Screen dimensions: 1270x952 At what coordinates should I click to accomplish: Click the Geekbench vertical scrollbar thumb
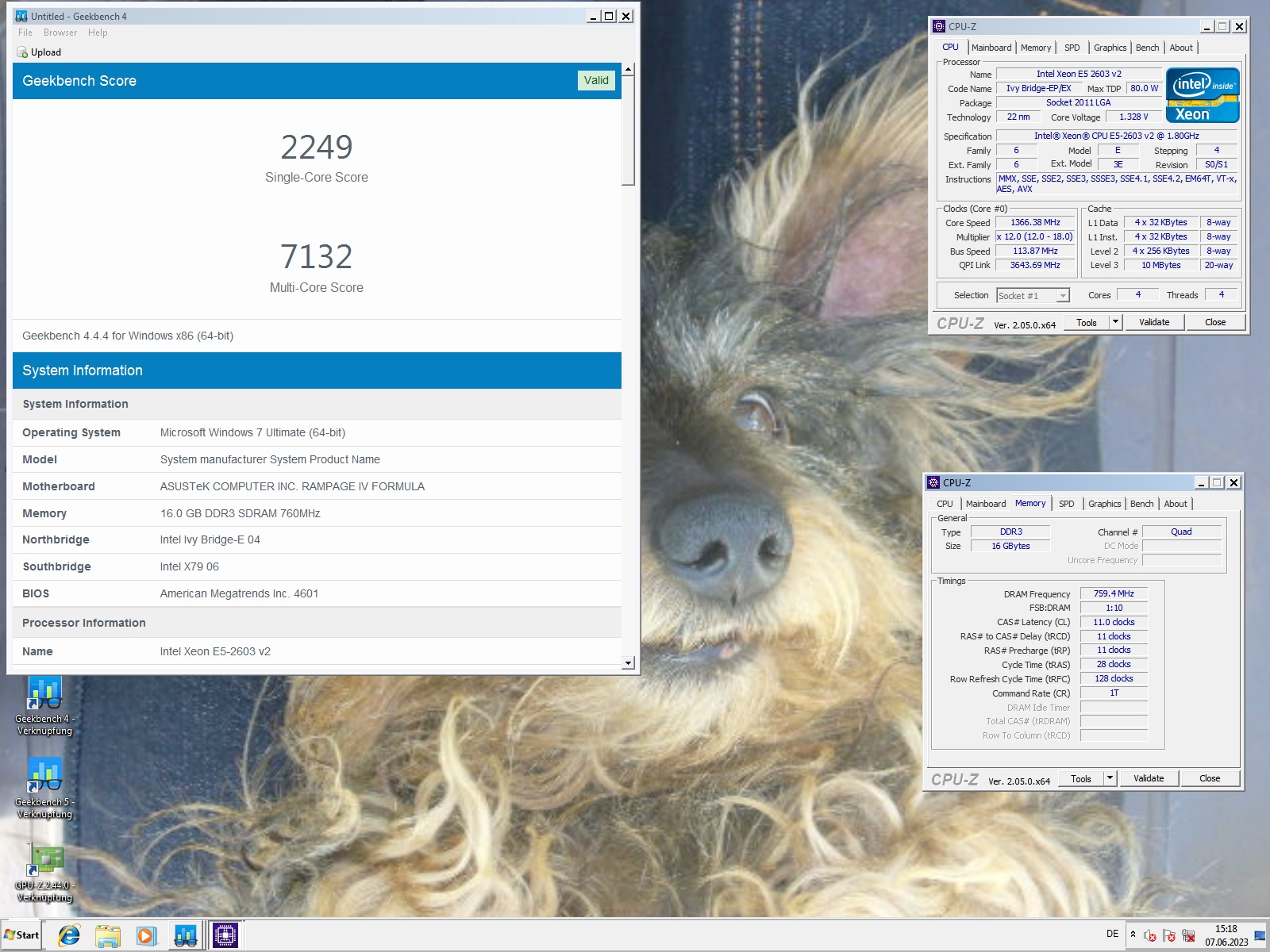[x=628, y=131]
